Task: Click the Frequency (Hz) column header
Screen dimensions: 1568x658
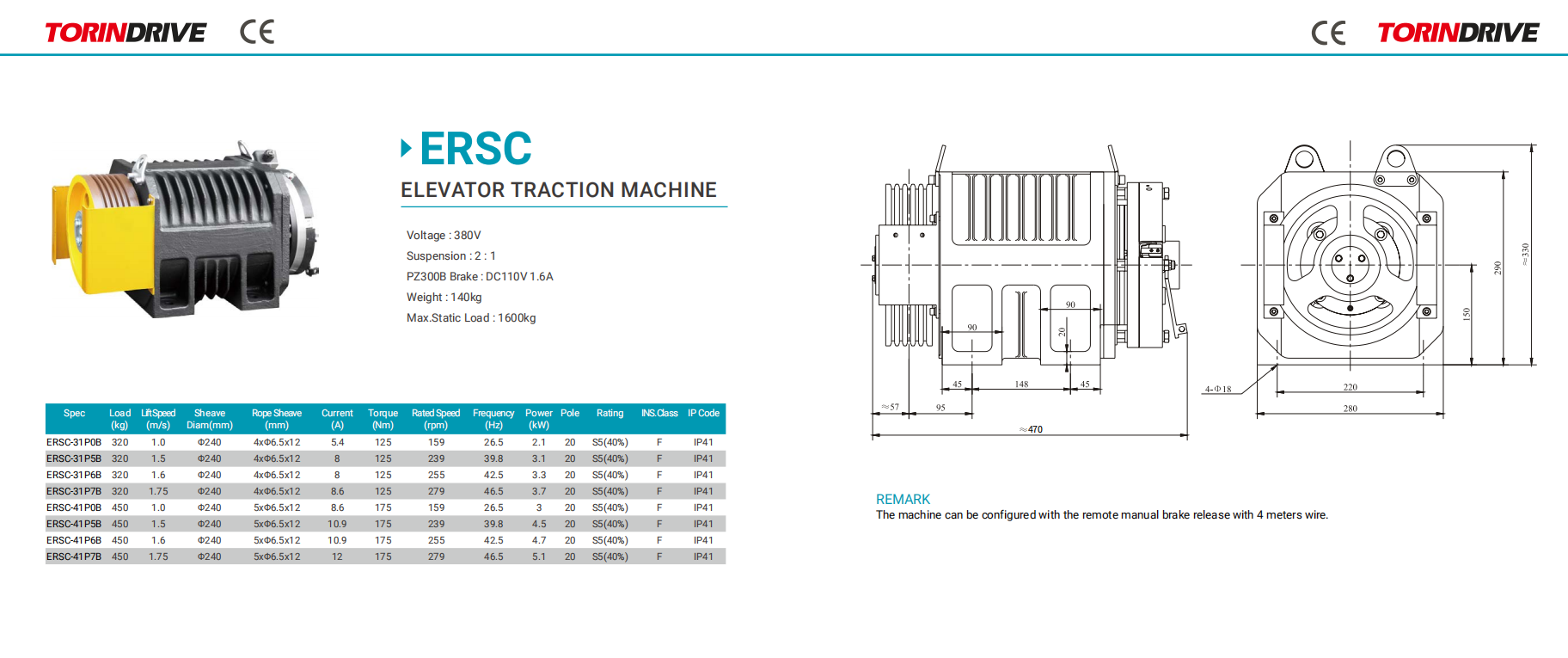Action: [x=493, y=419]
